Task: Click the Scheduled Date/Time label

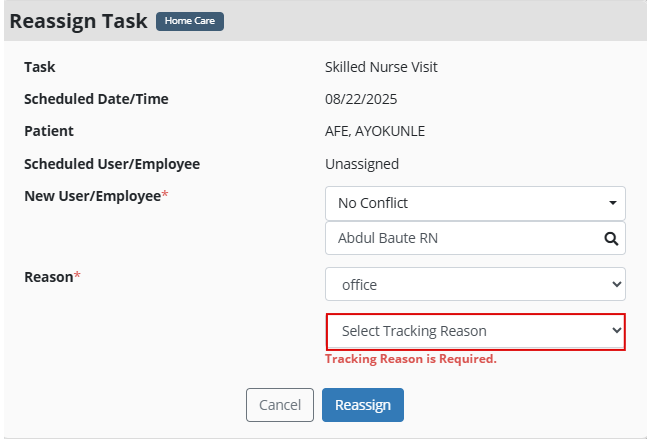Action: [x=96, y=99]
